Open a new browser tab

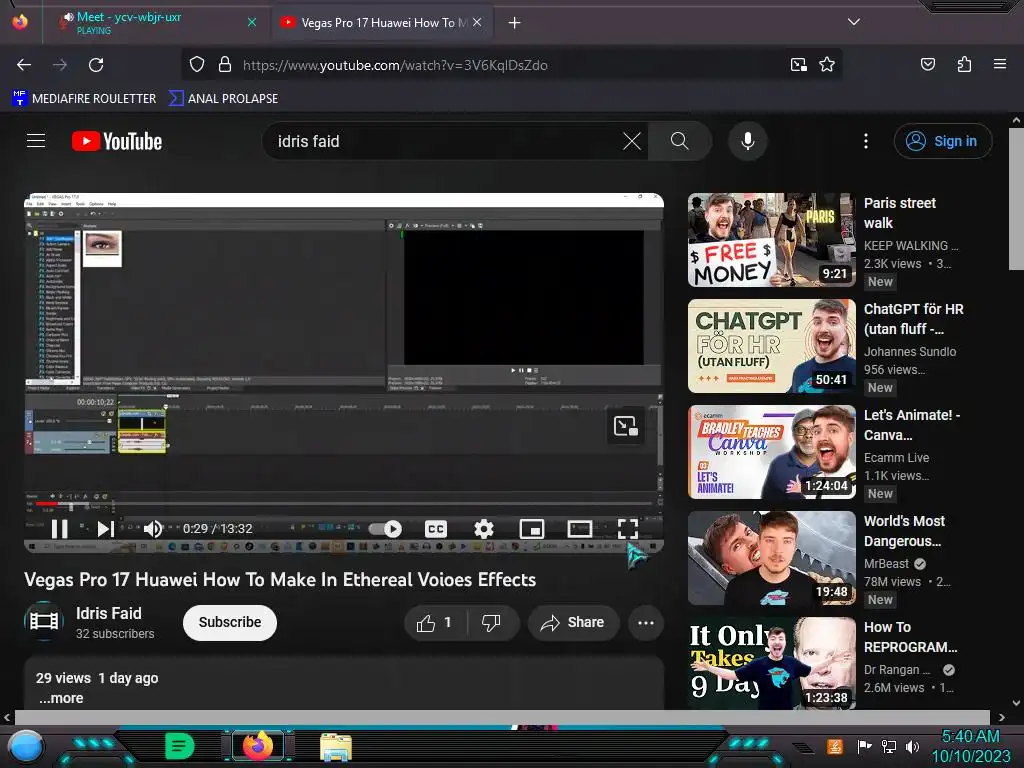coord(515,23)
